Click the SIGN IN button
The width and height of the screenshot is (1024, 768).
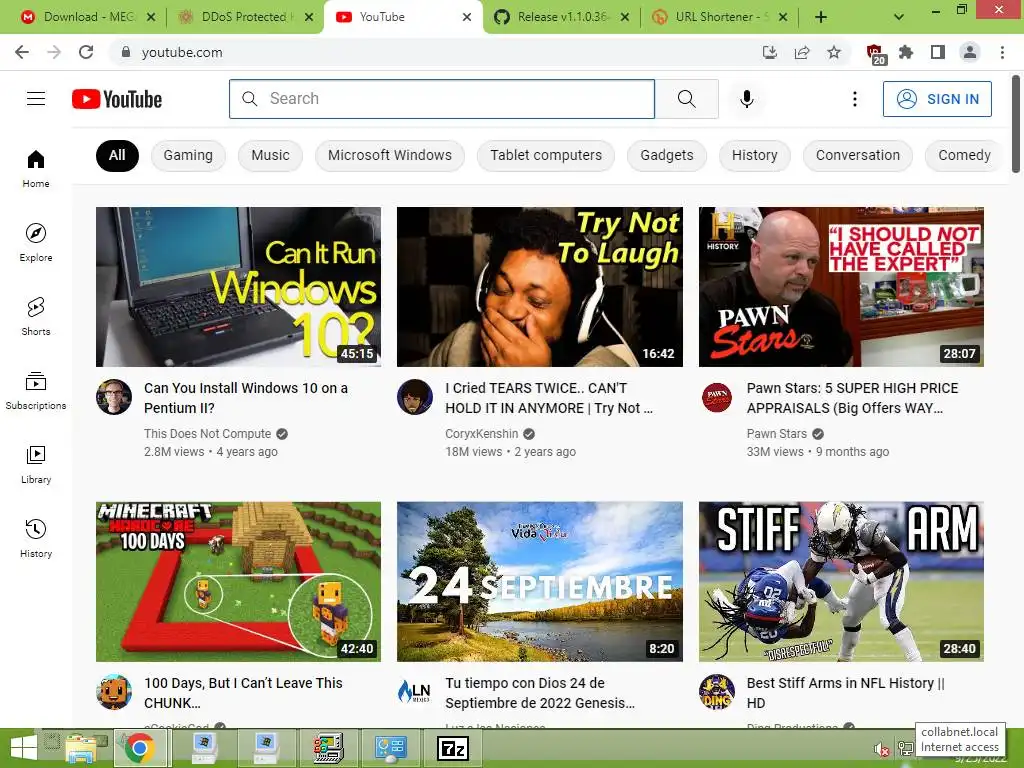click(937, 99)
